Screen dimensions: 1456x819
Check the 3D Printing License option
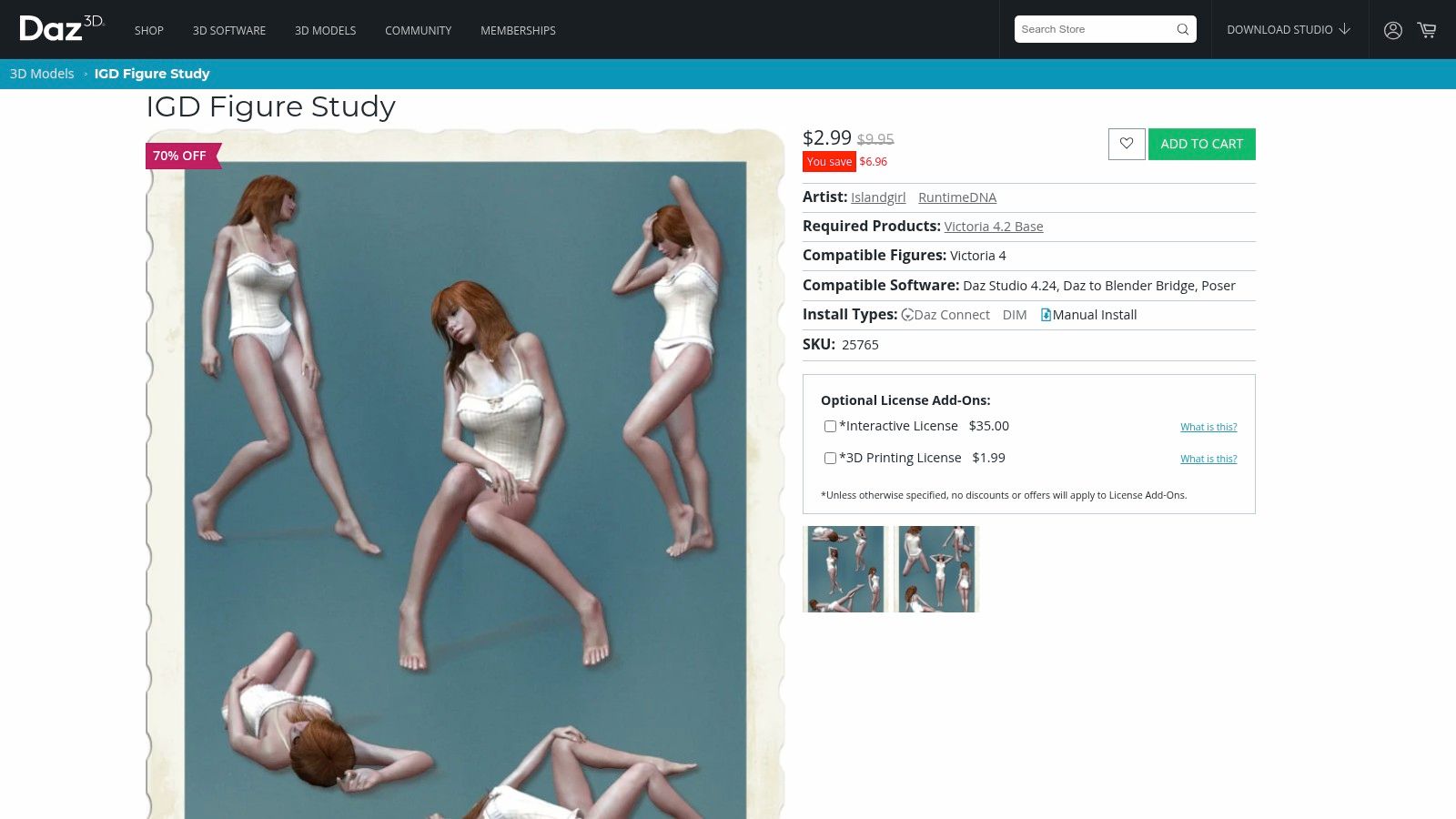point(830,458)
